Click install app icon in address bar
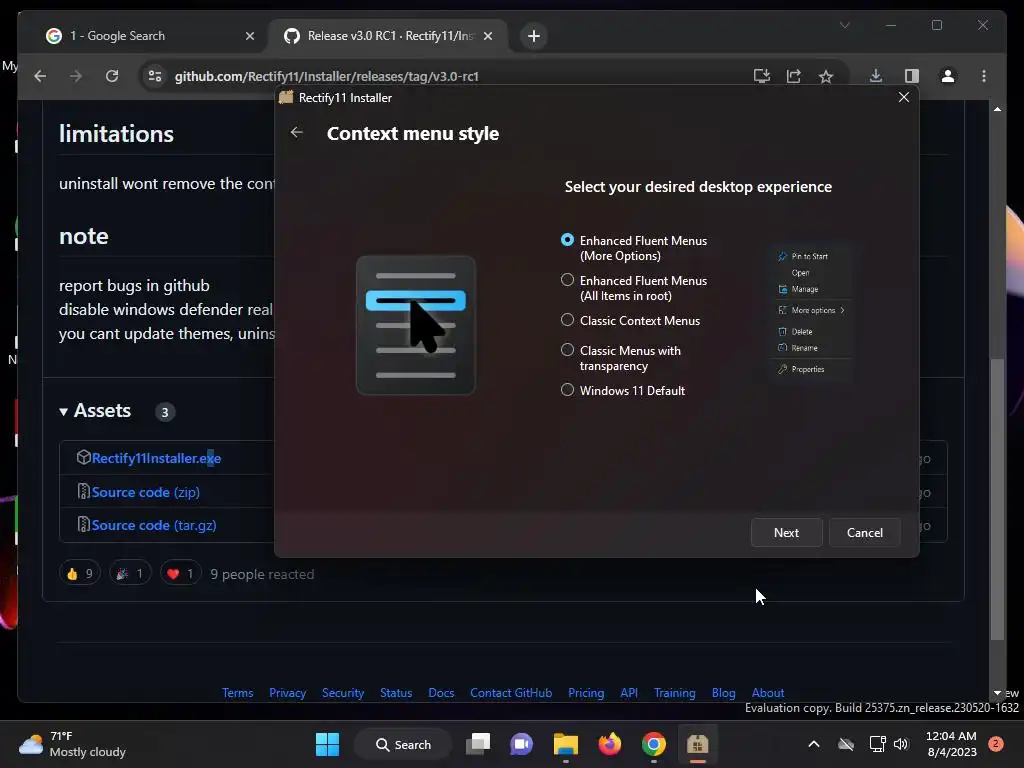The width and height of the screenshot is (1024, 768). click(761, 76)
